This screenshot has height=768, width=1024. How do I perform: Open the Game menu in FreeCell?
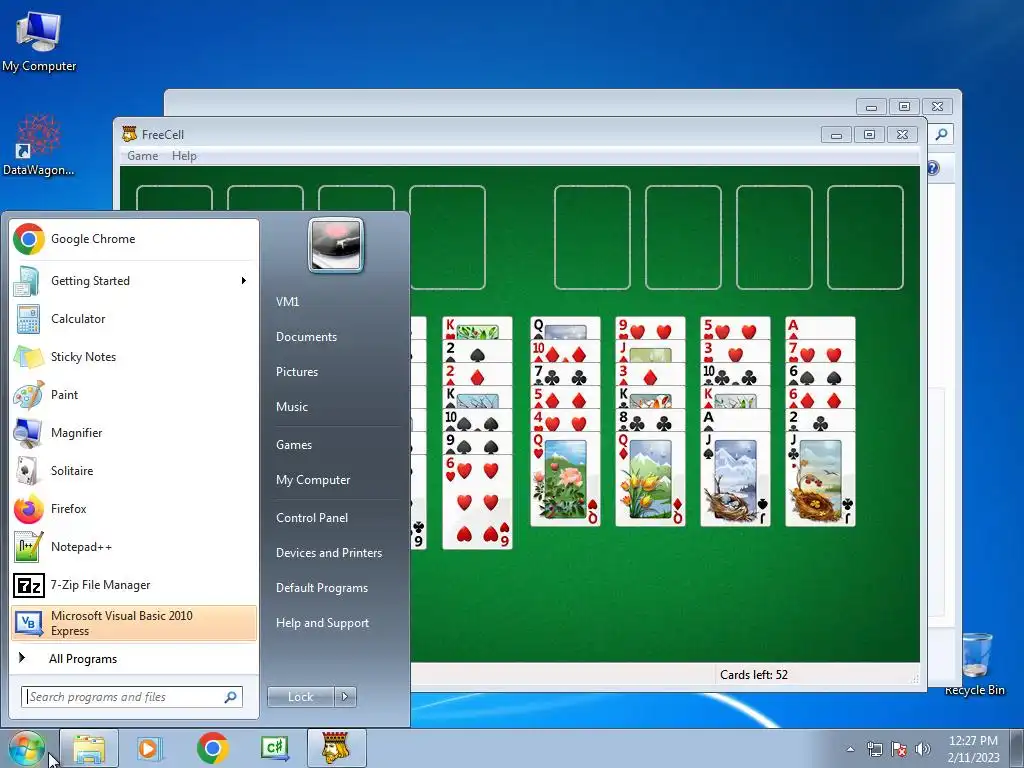coord(142,156)
